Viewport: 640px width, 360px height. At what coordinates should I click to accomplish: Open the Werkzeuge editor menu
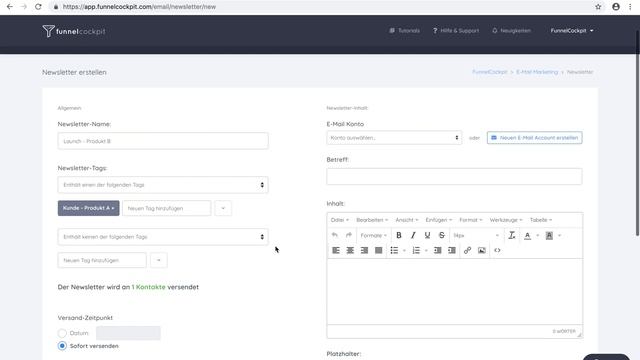click(x=506, y=220)
